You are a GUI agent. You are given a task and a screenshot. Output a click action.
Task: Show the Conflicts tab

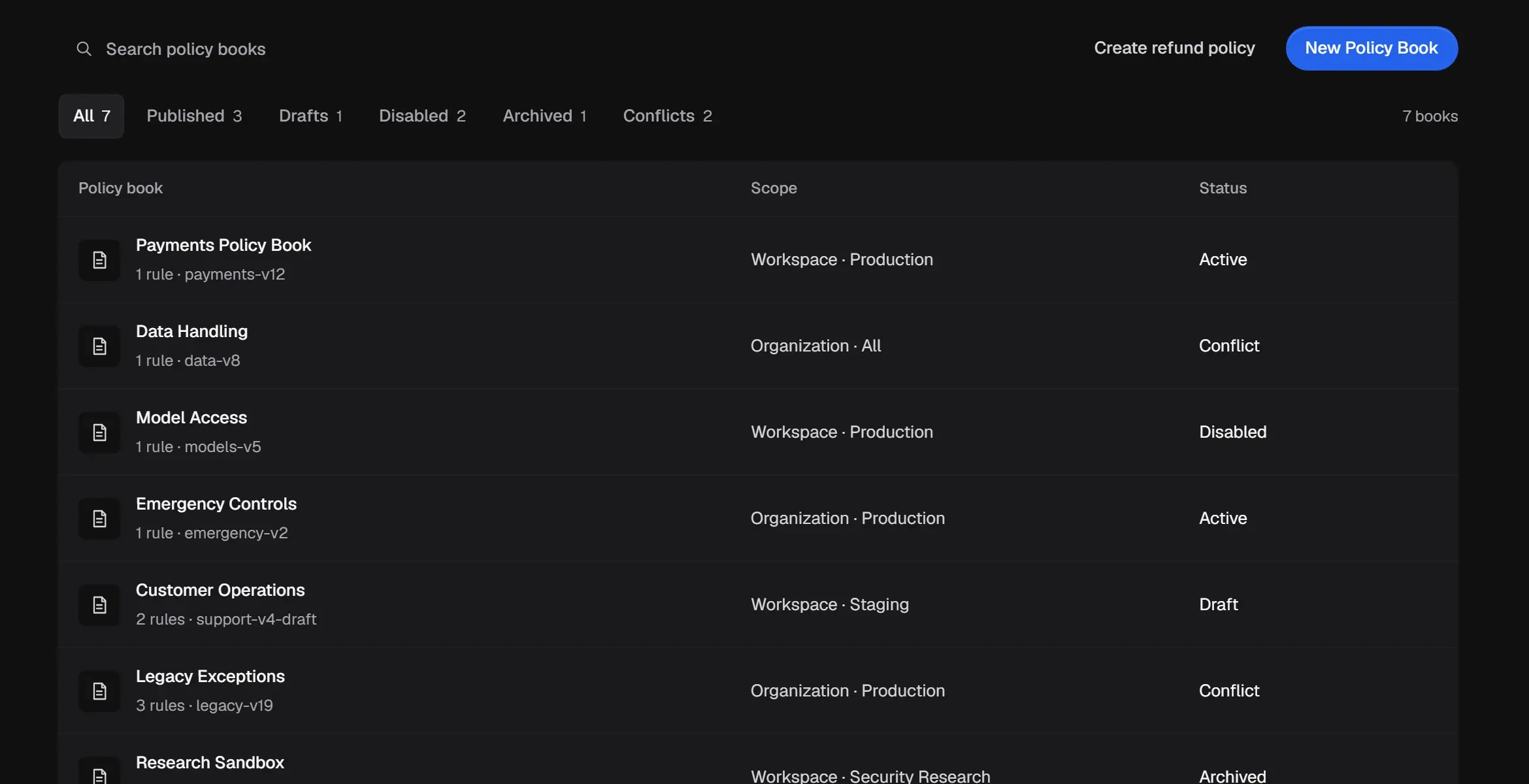pyautogui.click(x=667, y=116)
